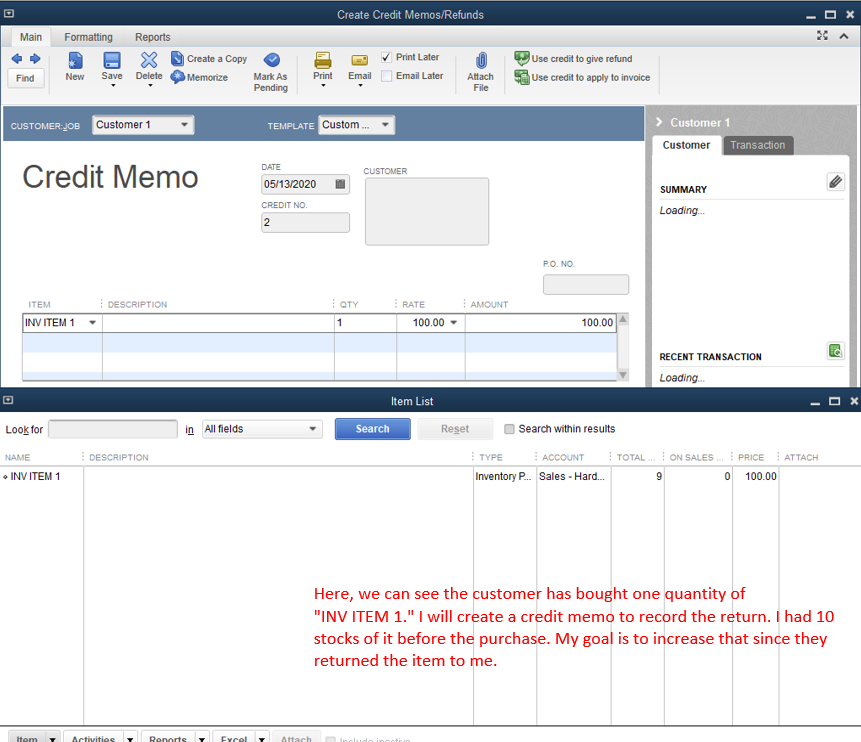
Task: Check the Search within results checkbox
Action: pos(510,429)
